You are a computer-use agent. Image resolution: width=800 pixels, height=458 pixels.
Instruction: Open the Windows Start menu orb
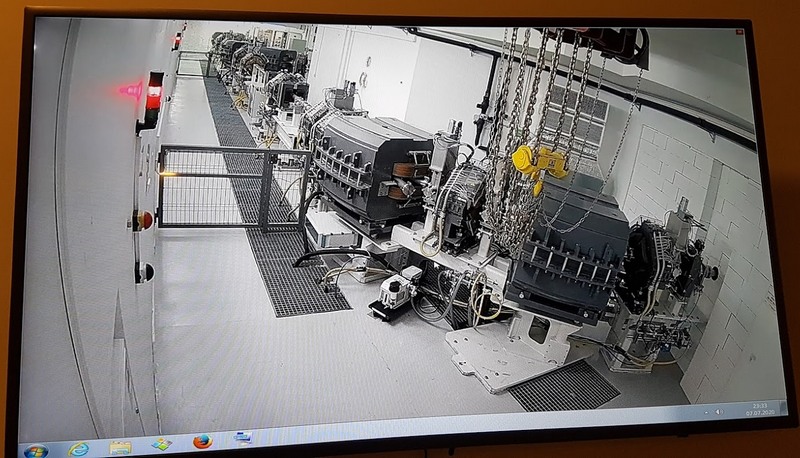pos(36,451)
